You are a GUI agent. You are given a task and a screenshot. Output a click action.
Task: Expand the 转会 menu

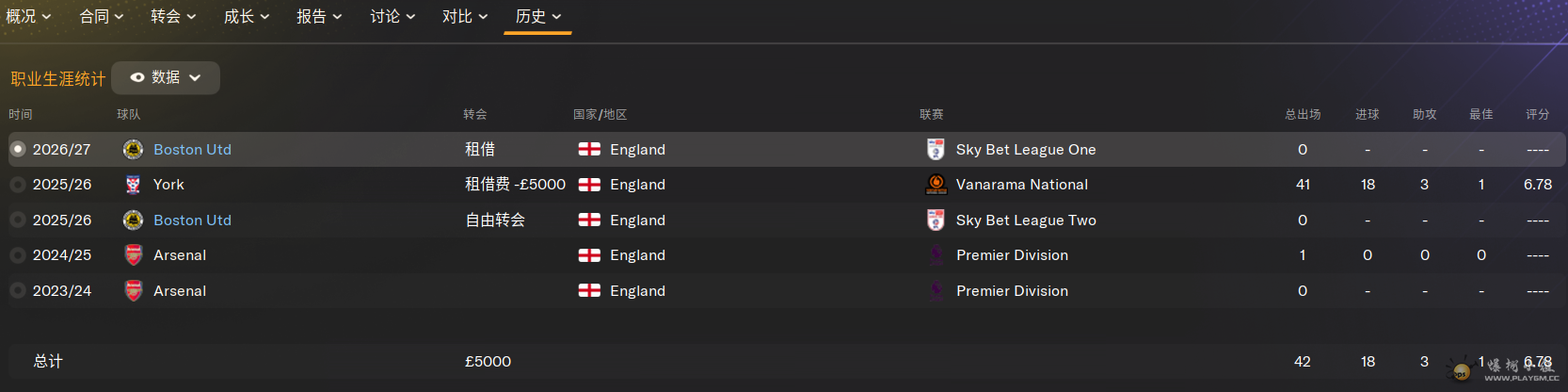(173, 16)
